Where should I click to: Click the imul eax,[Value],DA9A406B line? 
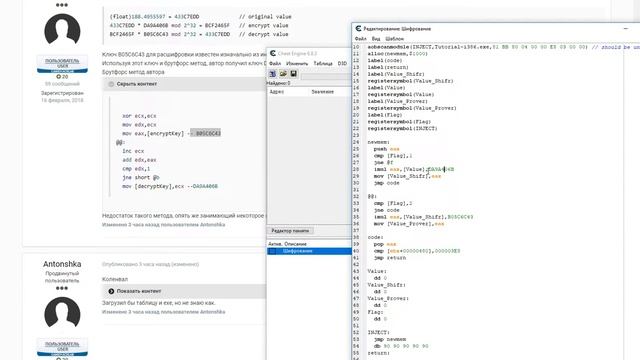tap(414, 169)
